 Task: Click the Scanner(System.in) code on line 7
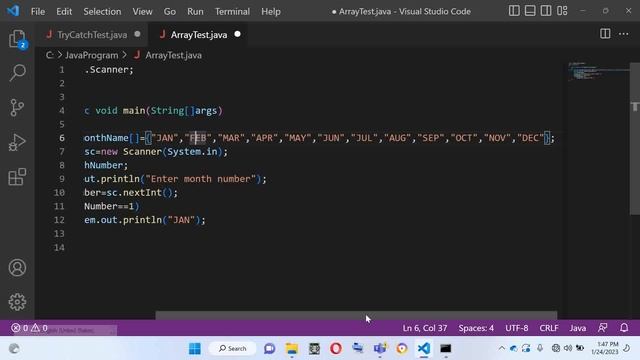click(x=173, y=152)
